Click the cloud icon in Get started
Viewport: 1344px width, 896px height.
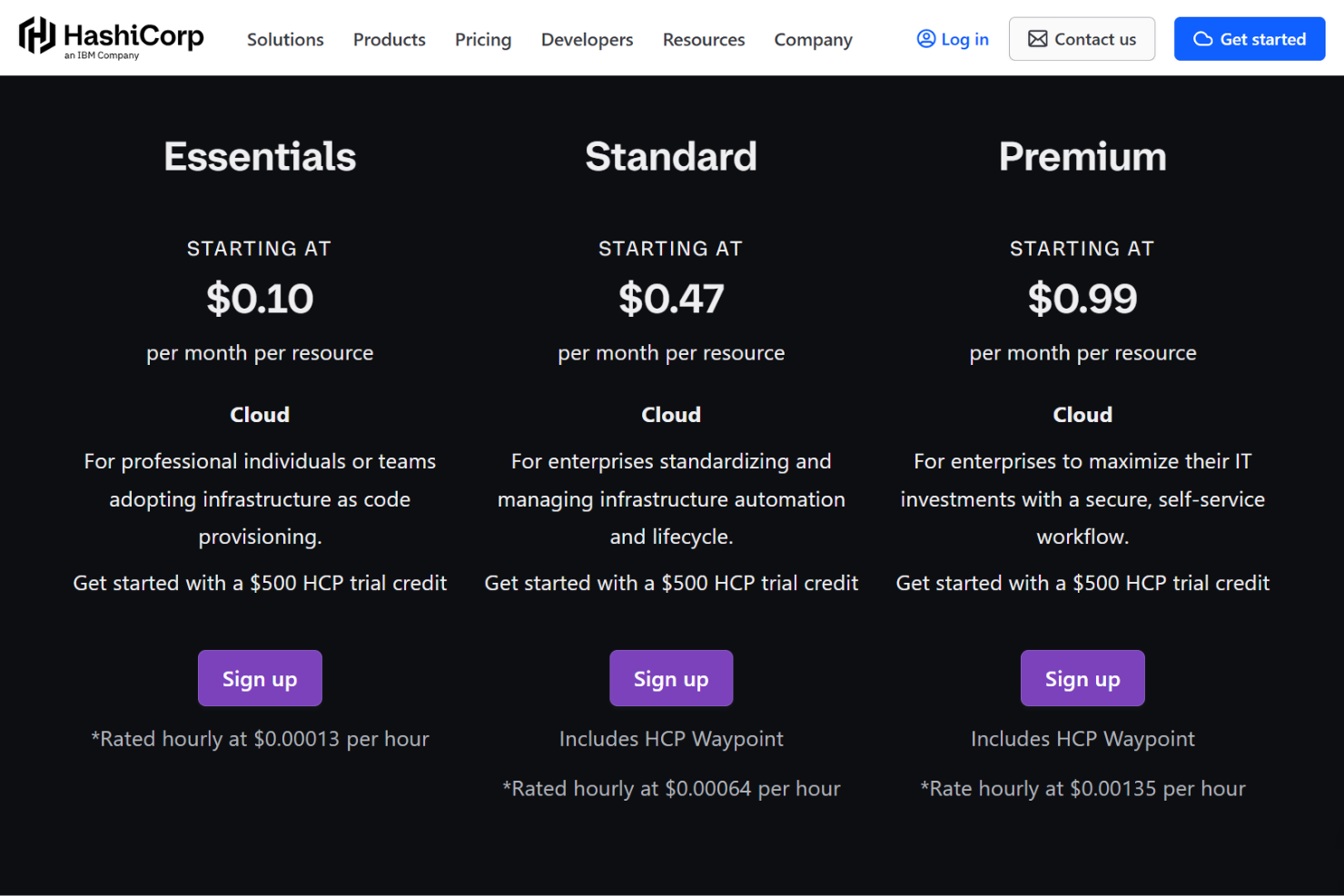pos(1202,39)
